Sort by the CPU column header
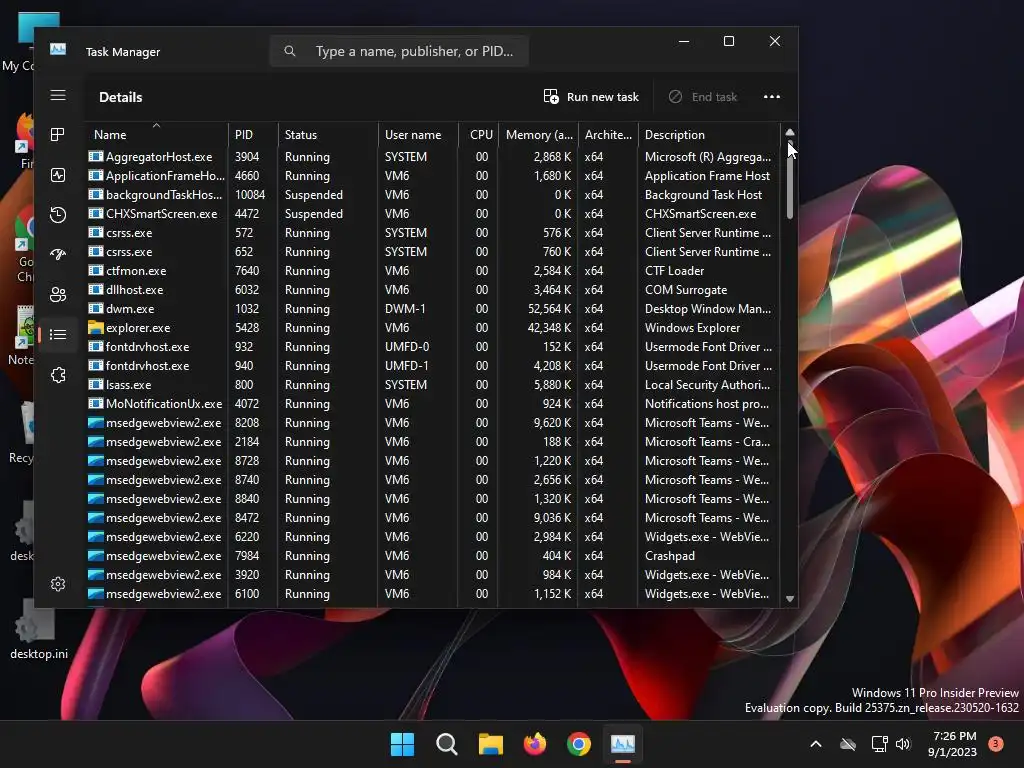This screenshot has height=768, width=1024. click(481, 135)
